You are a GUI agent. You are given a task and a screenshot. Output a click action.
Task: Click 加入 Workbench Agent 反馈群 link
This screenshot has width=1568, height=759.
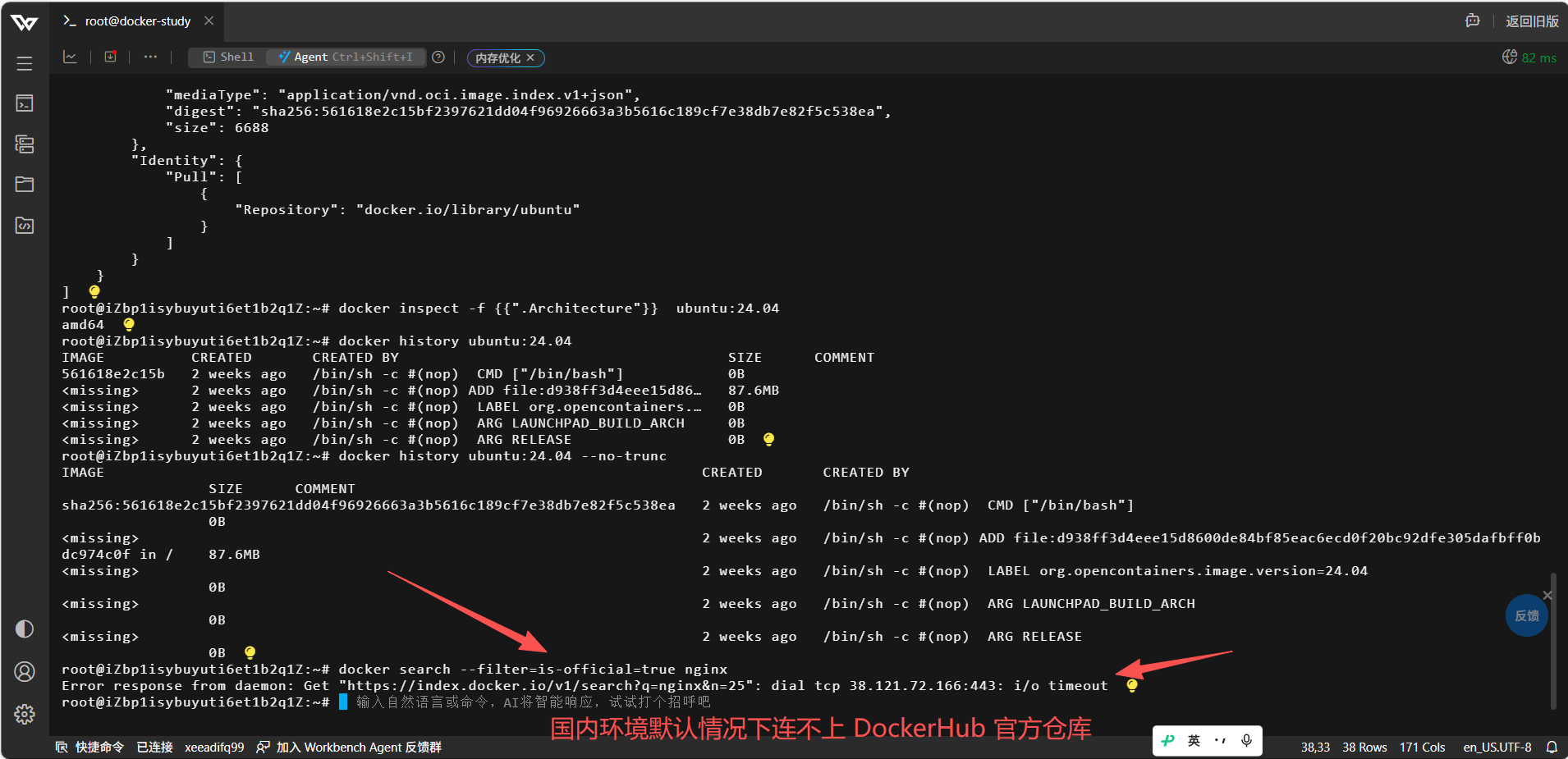coord(349,747)
